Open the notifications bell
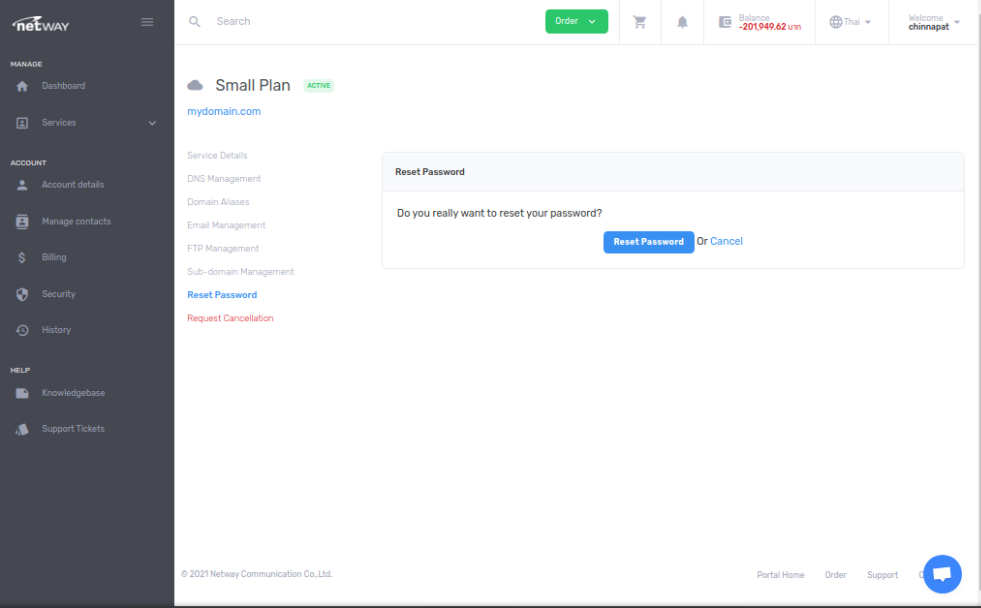981x608 pixels. pyautogui.click(x=683, y=22)
